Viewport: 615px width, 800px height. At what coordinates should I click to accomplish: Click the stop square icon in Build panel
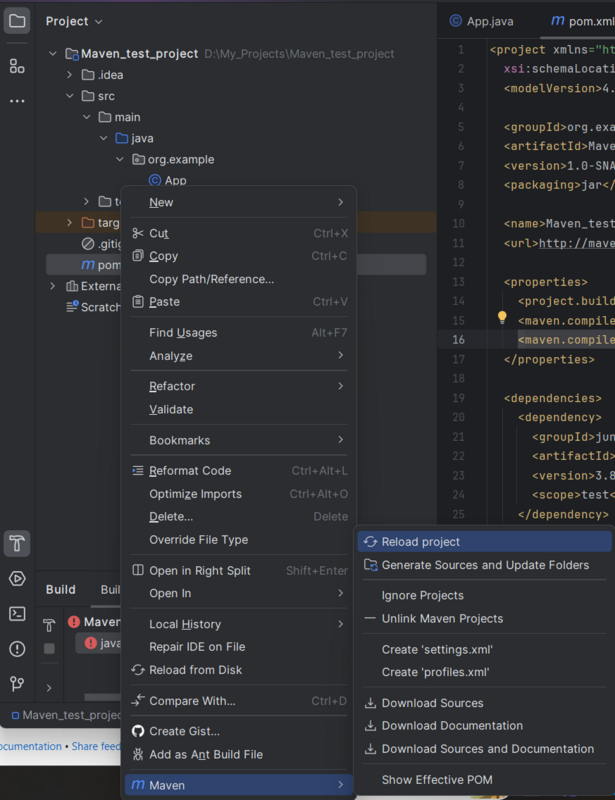tap(49, 648)
